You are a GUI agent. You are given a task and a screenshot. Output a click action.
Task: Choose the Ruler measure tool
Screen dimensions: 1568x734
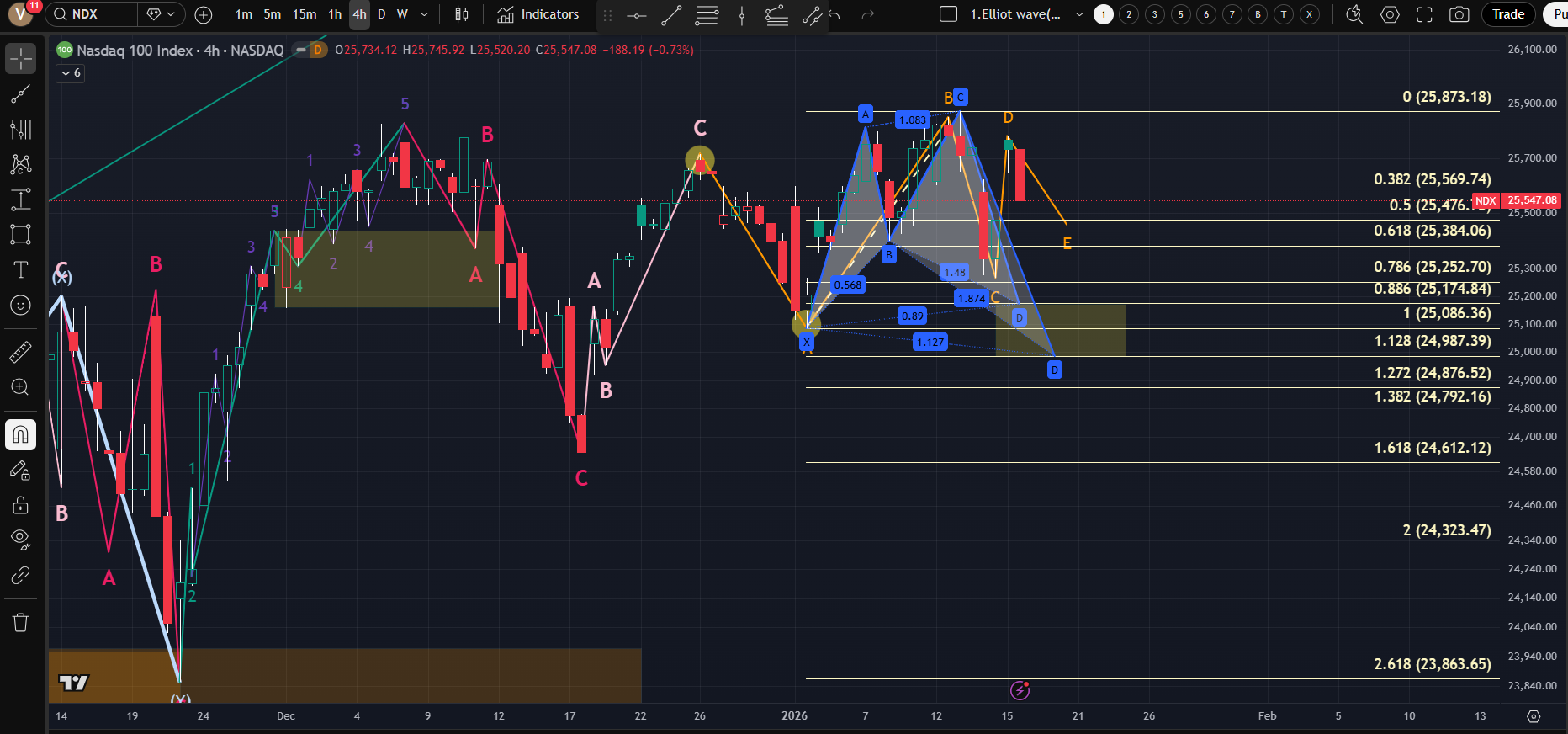pyautogui.click(x=20, y=352)
